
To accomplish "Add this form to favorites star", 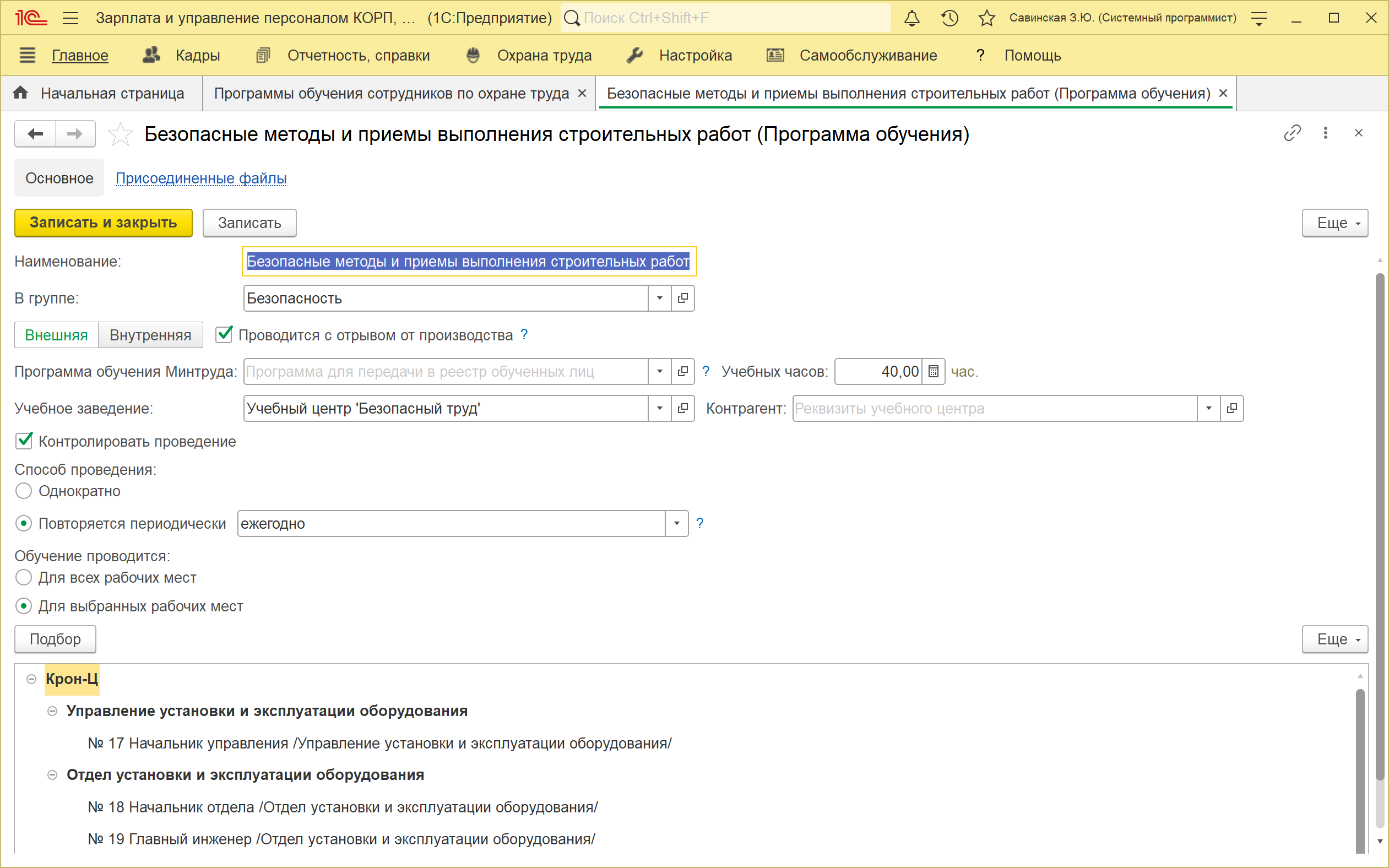I will click(121, 134).
